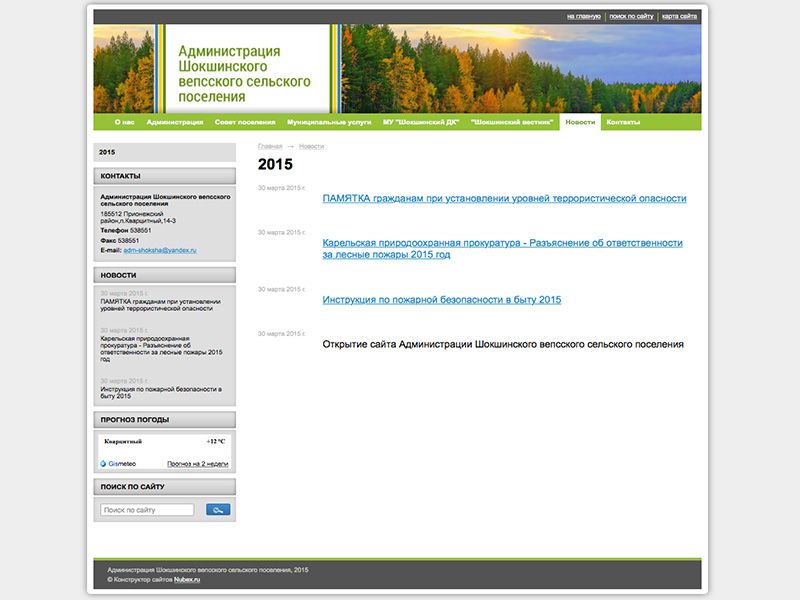The width and height of the screenshot is (800, 600).
Task: Click the 'поиск по сайту' top link
Action: (631, 16)
